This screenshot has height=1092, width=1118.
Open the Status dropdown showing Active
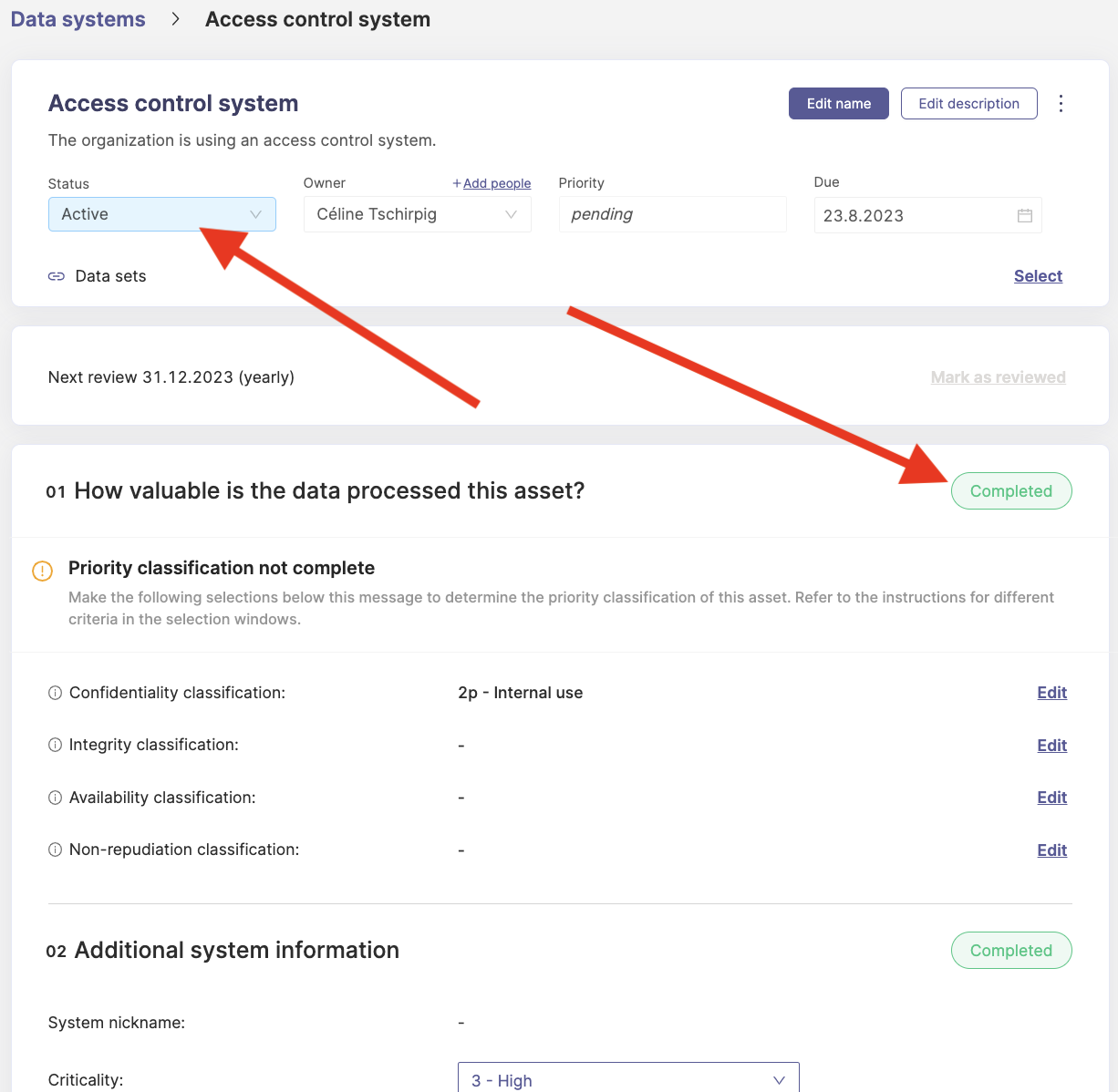pos(162,214)
